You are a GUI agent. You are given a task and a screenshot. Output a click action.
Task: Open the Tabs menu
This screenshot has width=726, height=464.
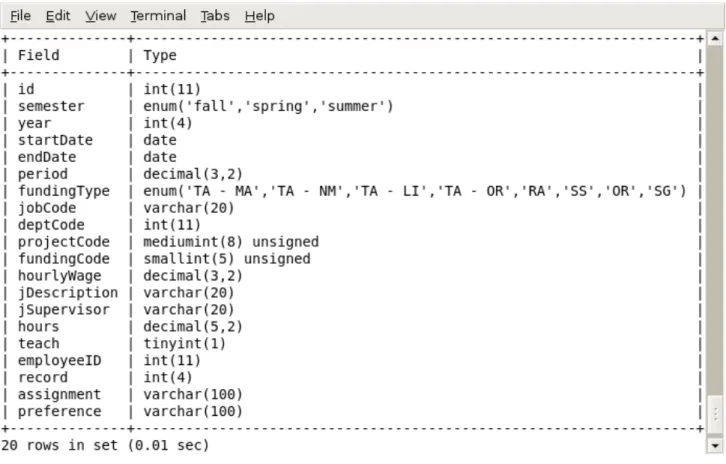pyautogui.click(x=215, y=16)
